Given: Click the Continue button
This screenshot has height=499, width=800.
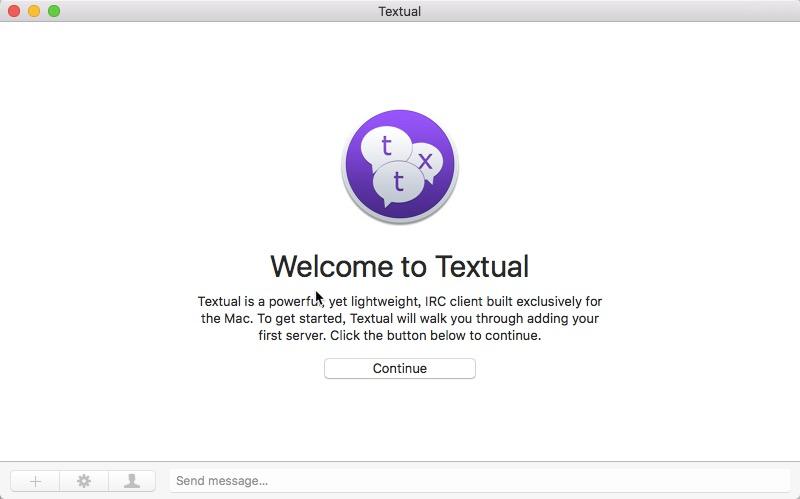Looking at the screenshot, I should pos(399,368).
